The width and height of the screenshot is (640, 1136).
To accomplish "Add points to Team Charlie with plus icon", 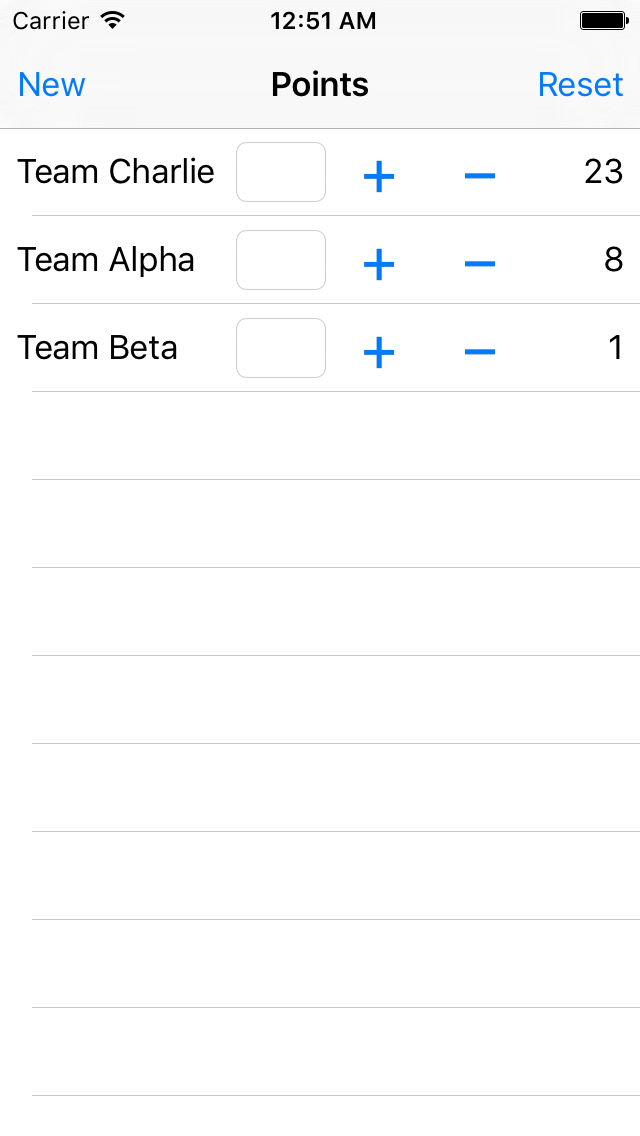I will (x=378, y=176).
